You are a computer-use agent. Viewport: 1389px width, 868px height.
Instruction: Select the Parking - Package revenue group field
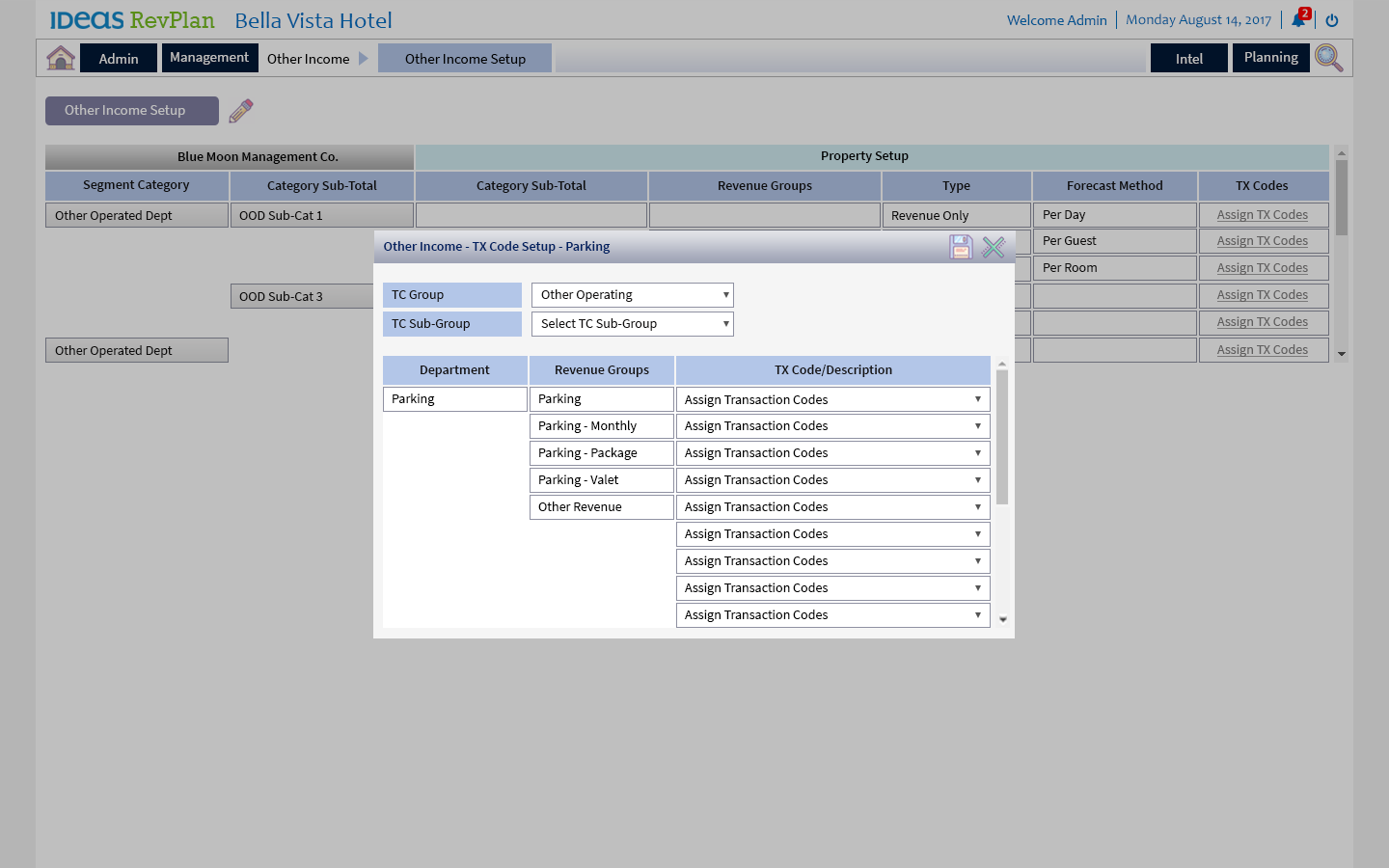(601, 453)
